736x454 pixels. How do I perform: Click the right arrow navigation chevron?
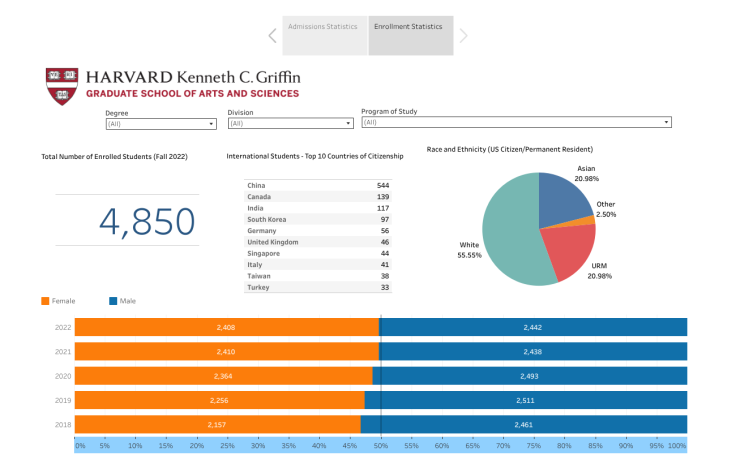(463, 36)
